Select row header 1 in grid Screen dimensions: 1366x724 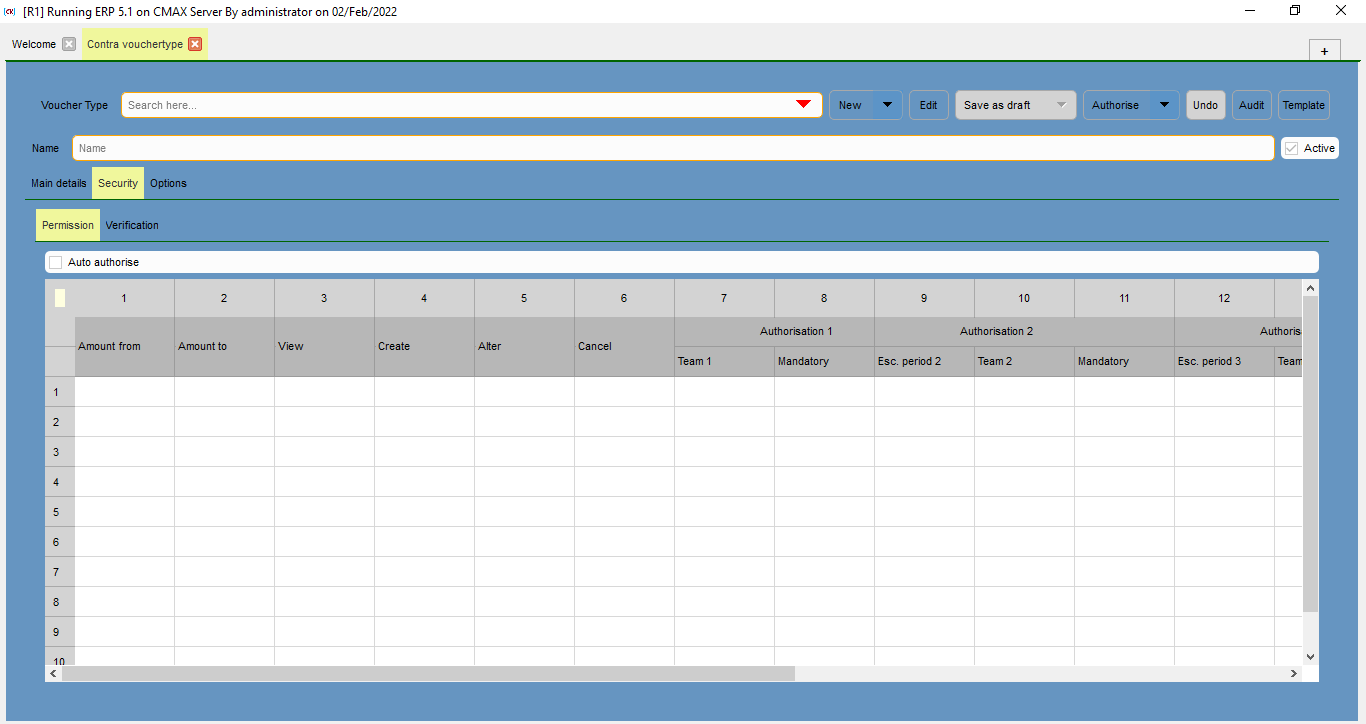click(60, 392)
